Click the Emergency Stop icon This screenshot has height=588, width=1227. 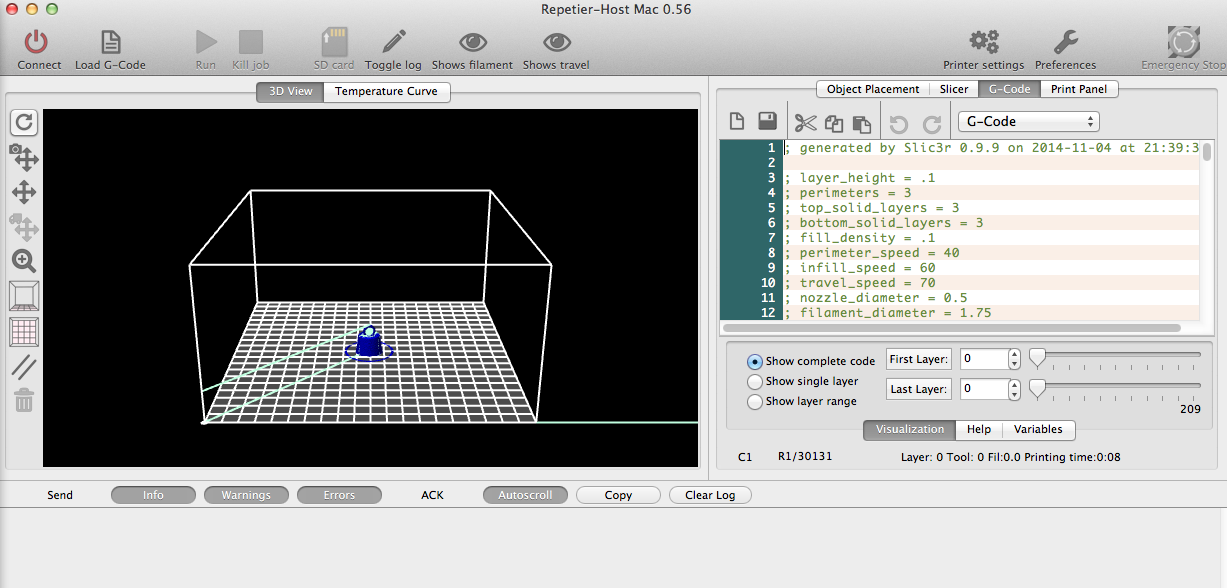tap(1184, 42)
